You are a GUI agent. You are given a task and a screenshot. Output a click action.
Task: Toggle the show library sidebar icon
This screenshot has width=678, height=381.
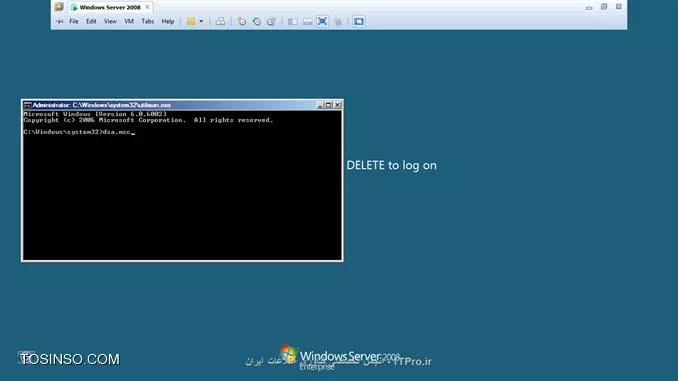coord(293,21)
